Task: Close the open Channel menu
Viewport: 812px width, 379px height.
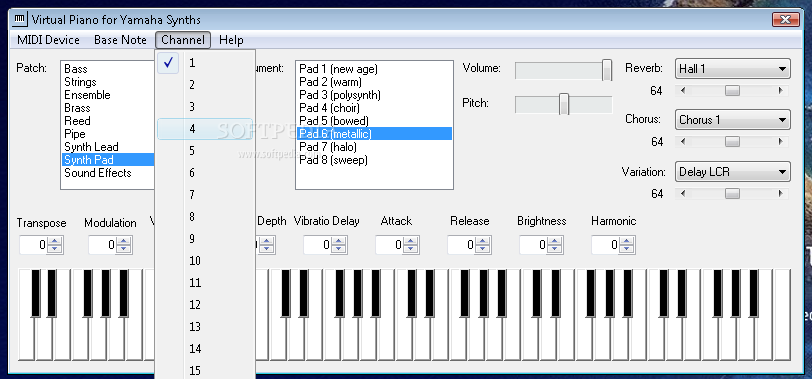Action: pyautogui.click(x=183, y=40)
